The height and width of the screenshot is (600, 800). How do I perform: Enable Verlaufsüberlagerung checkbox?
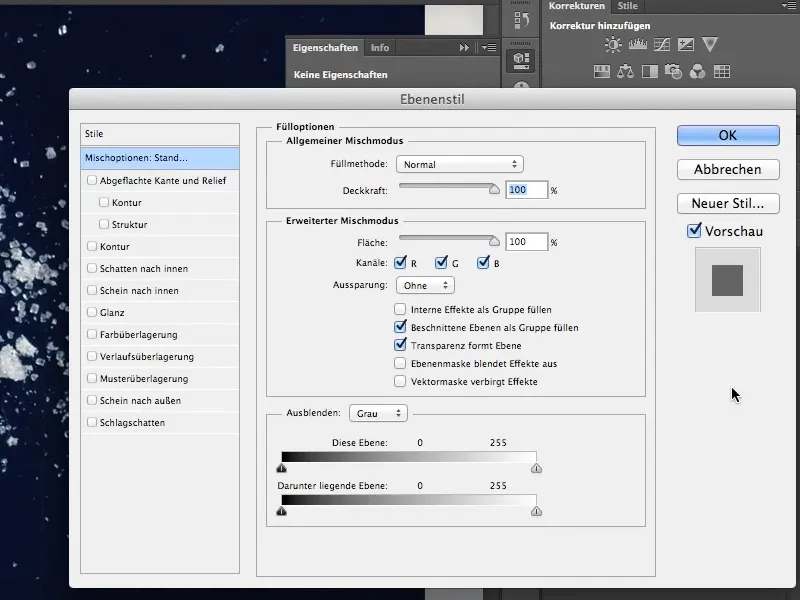(x=92, y=356)
